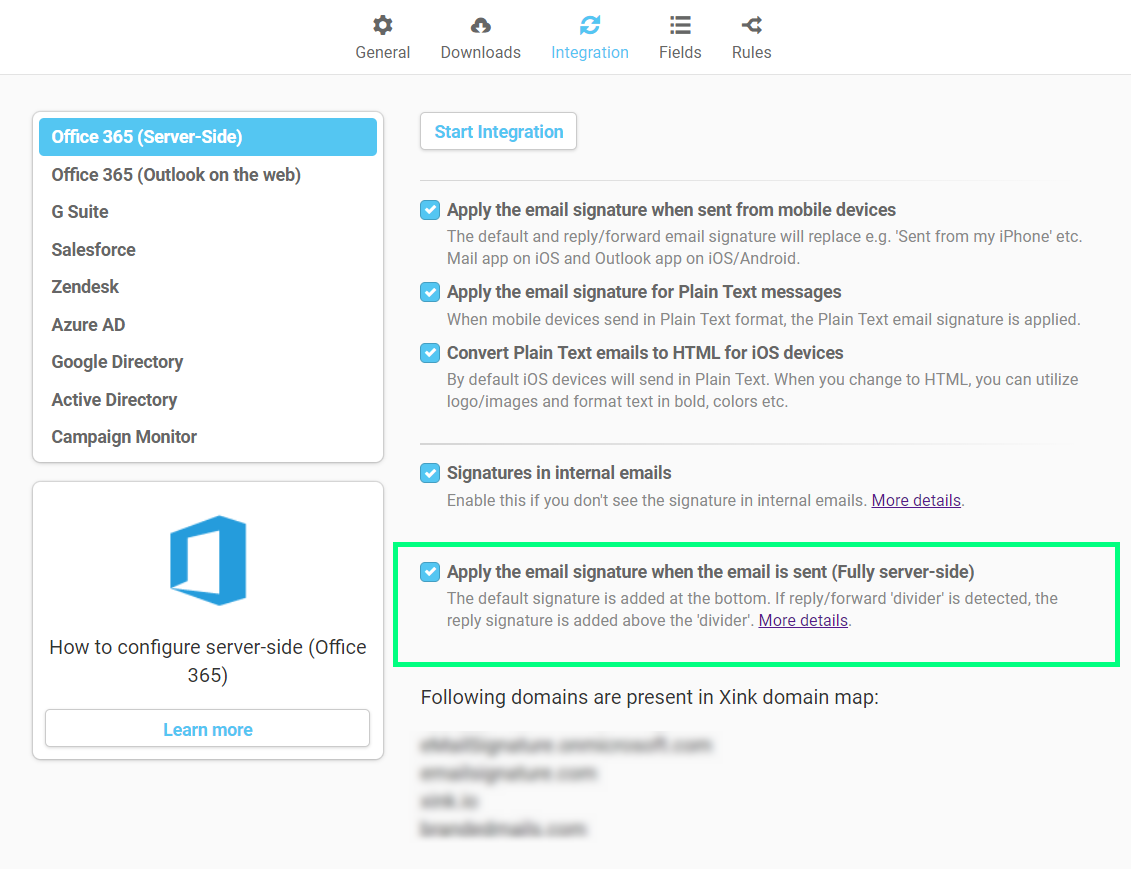Click 'Apply the email signature when sent from mobile devices' label

click(671, 210)
